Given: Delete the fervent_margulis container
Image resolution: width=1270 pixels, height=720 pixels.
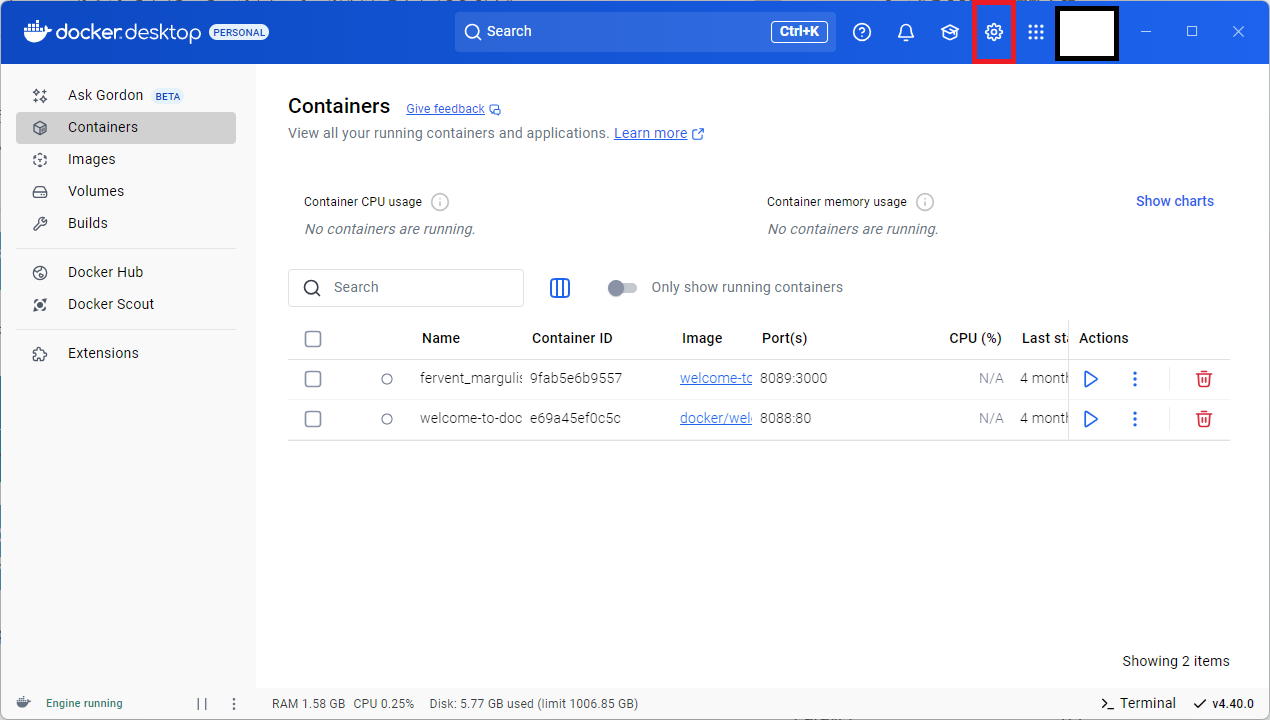Looking at the screenshot, I should (x=1203, y=379).
